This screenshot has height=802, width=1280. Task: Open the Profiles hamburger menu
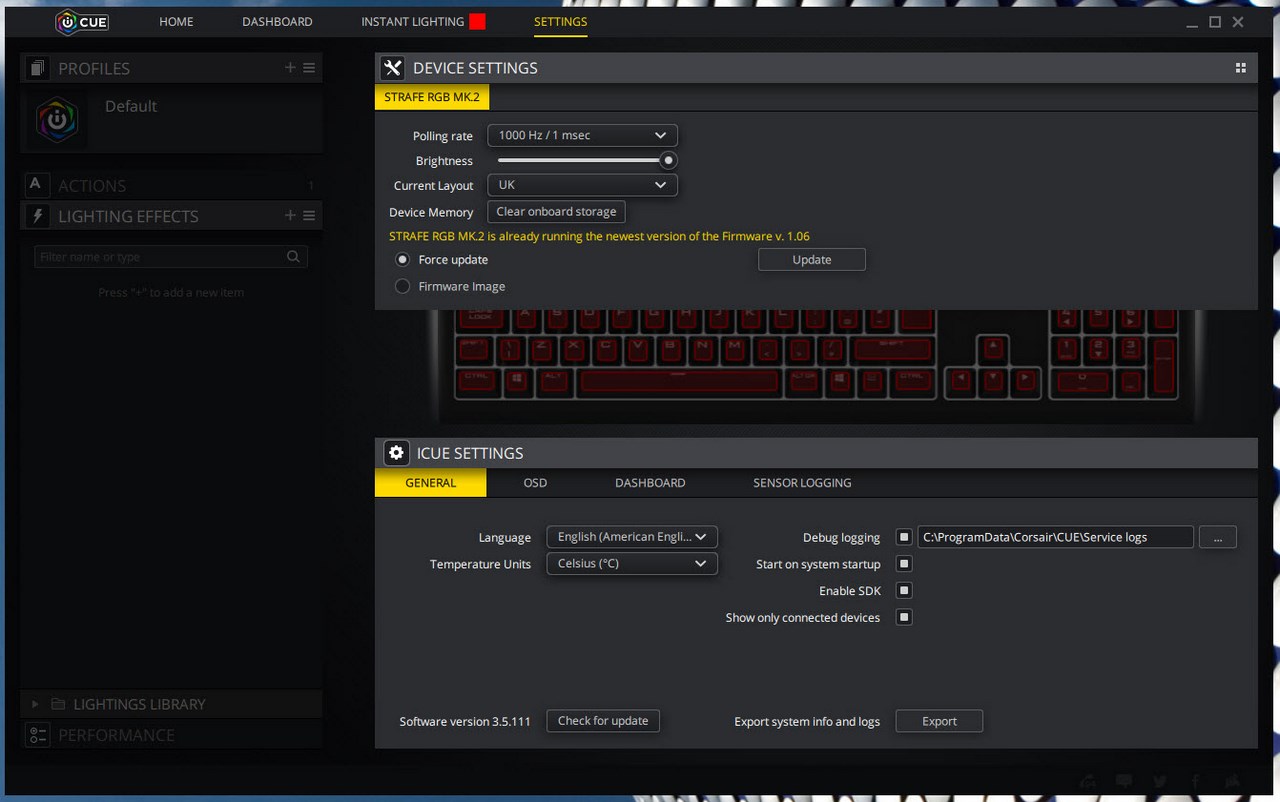coord(309,68)
